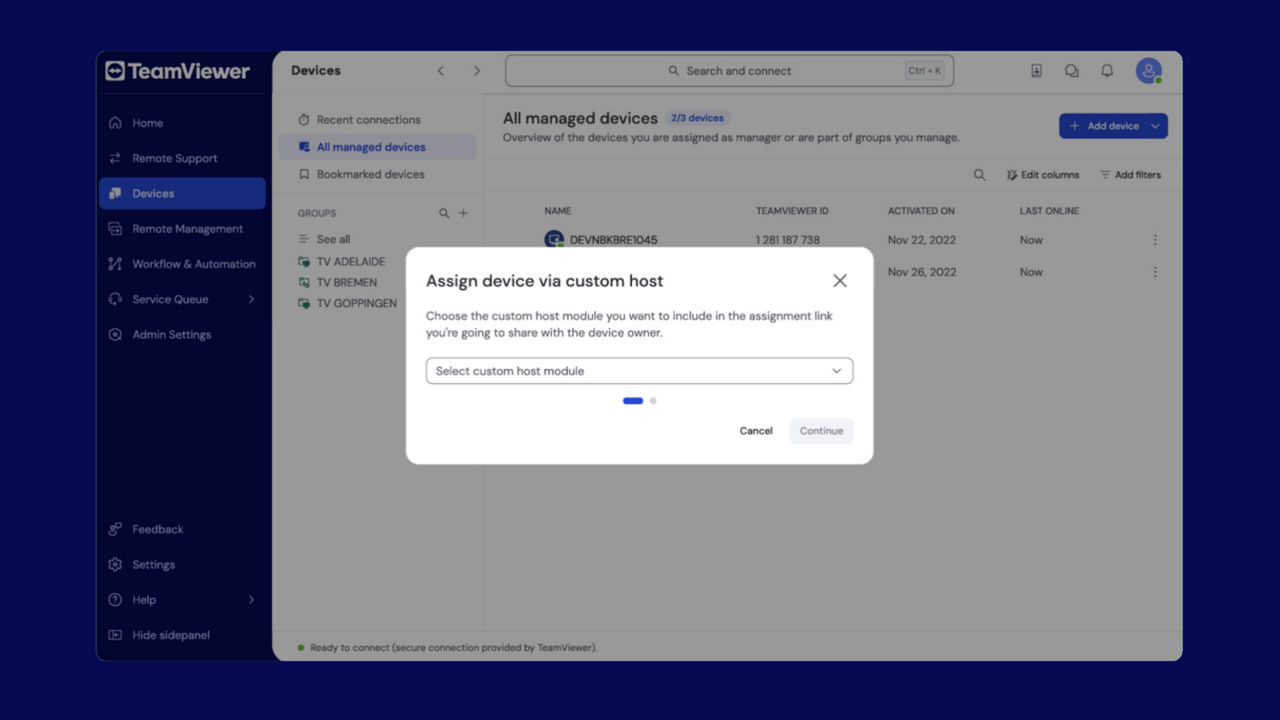The image size is (1280, 720).
Task: Click the Ctrl + K shortcut badge
Action: [925, 71]
